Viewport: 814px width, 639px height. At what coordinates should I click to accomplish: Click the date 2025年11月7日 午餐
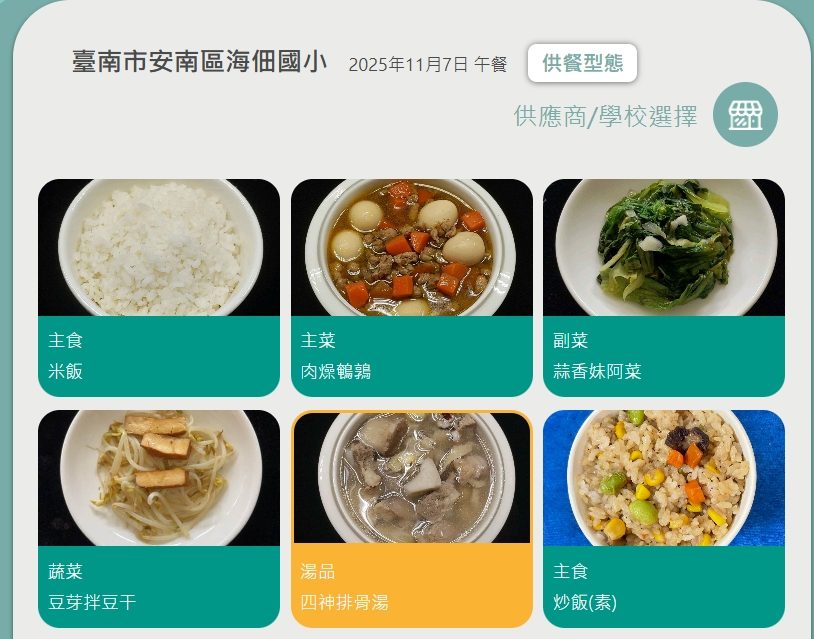coord(428,64)
